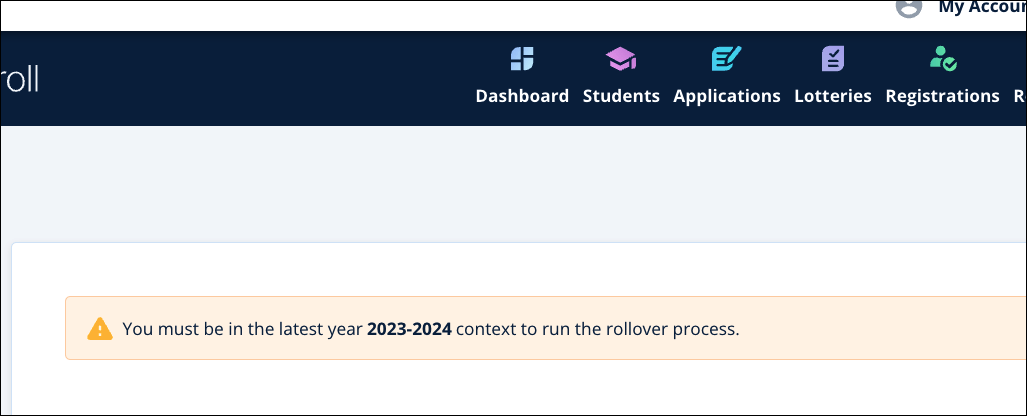Navigate to the Registrations menu label
1027x416 pixels.
[942, 96]
